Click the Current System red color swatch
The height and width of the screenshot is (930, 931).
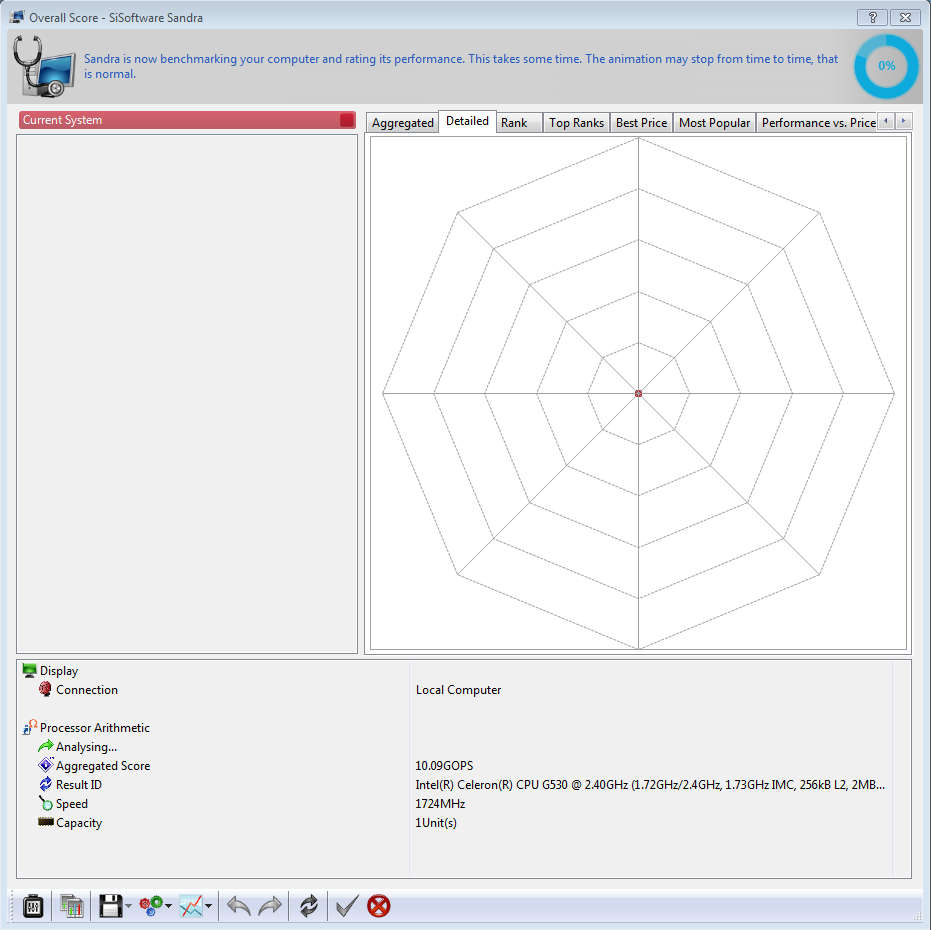pos(347,120)
